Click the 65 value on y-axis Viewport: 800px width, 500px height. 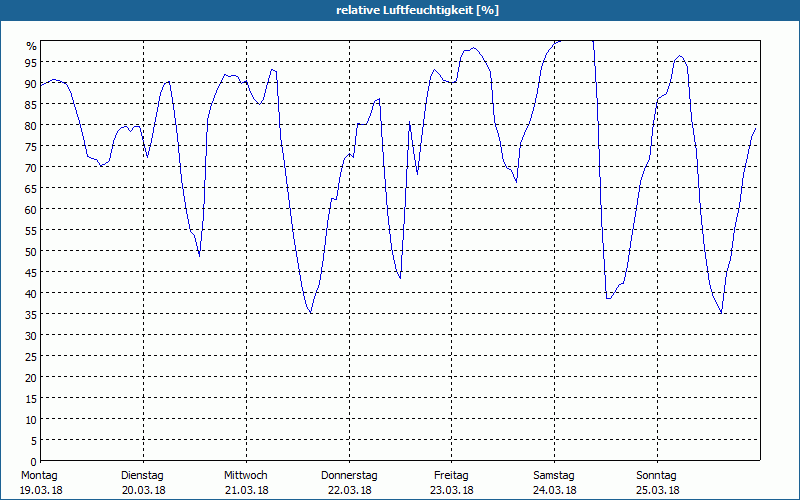31,189
